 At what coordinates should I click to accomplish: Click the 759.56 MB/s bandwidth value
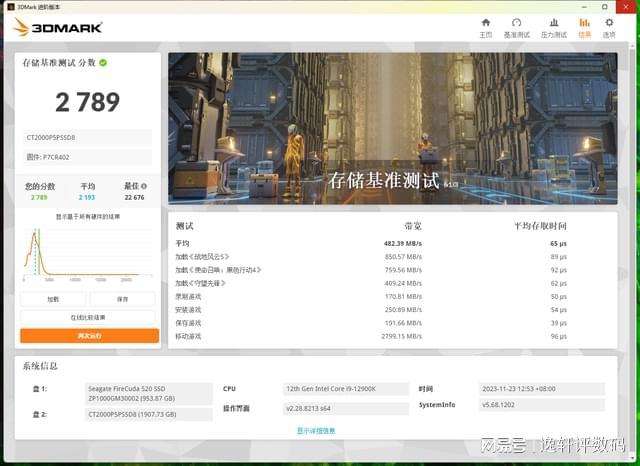point(403,270)
